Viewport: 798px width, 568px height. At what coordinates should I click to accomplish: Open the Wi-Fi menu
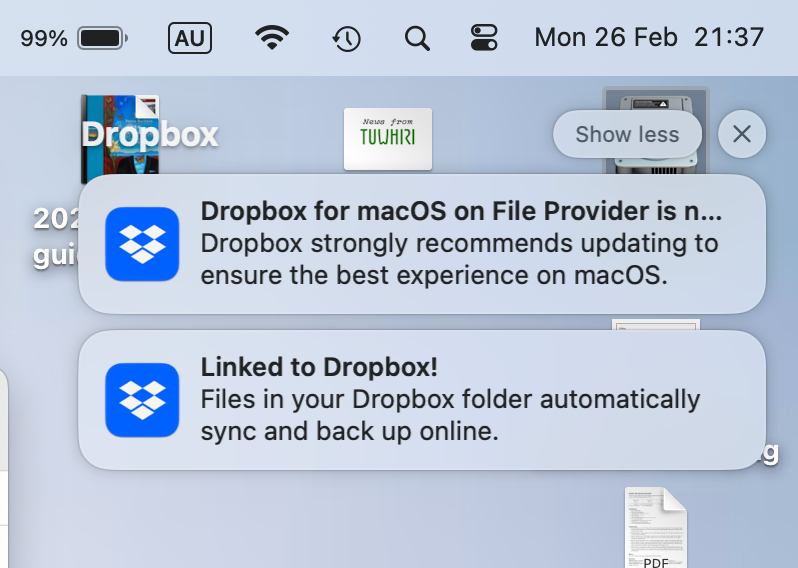pos(272,38)
